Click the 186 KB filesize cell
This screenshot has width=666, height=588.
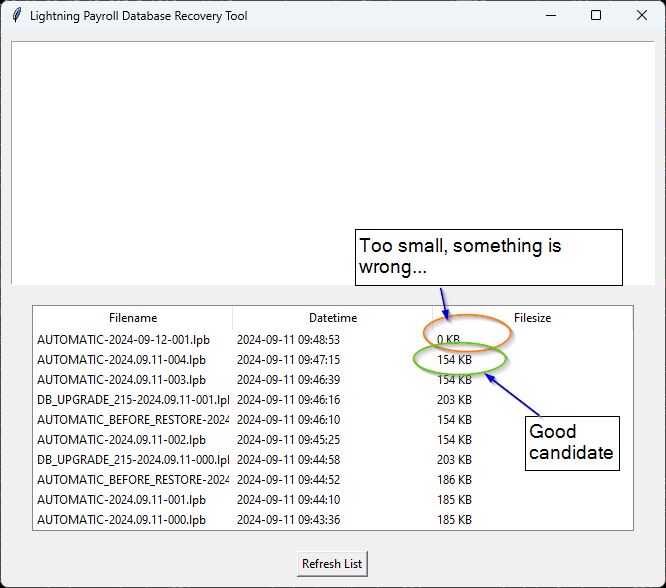[454, 480]
